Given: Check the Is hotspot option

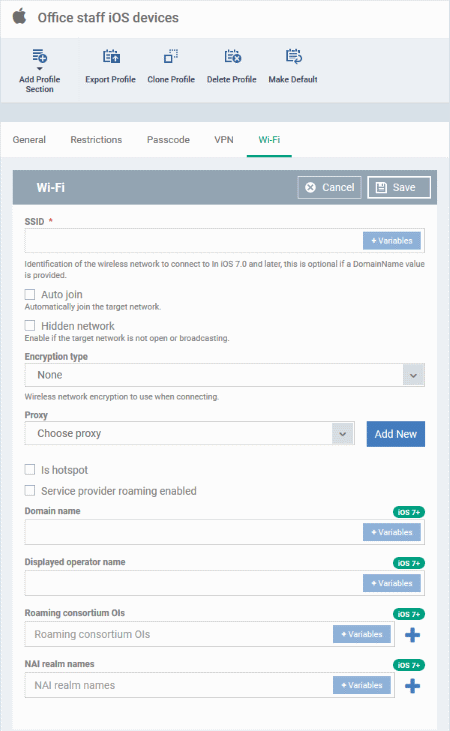Looking at the screenshot, I should tap(30, 469).
